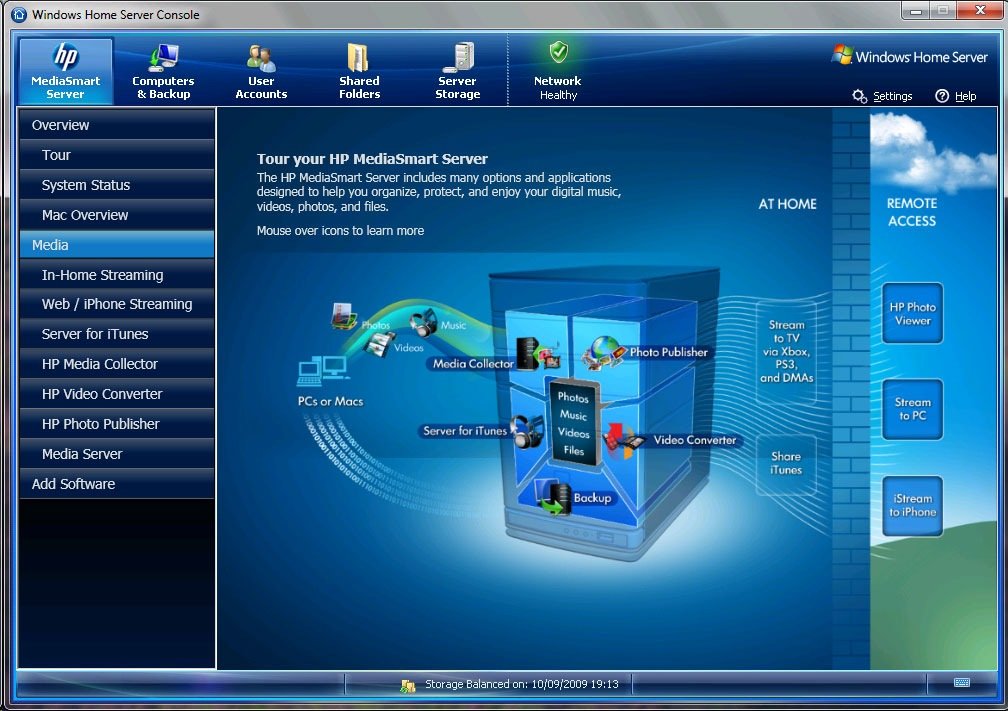Select the Media section in the sidebar

tap(117, 245)
